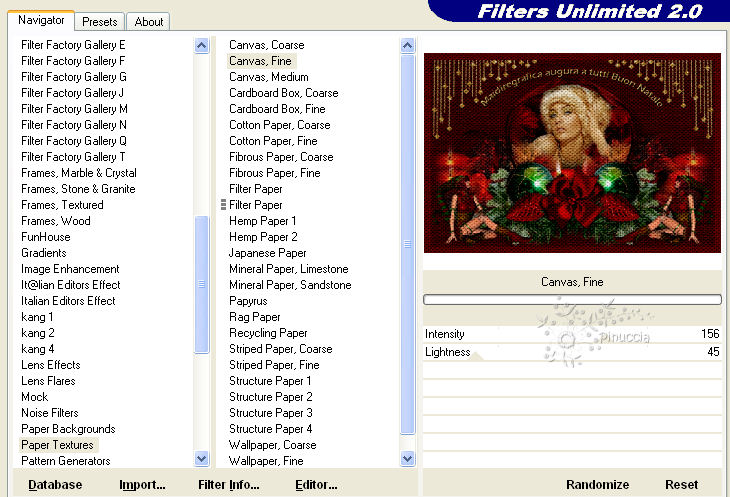Click the progress bar under Canvas, Fine

pyautogui.click(x=572, y=300)
